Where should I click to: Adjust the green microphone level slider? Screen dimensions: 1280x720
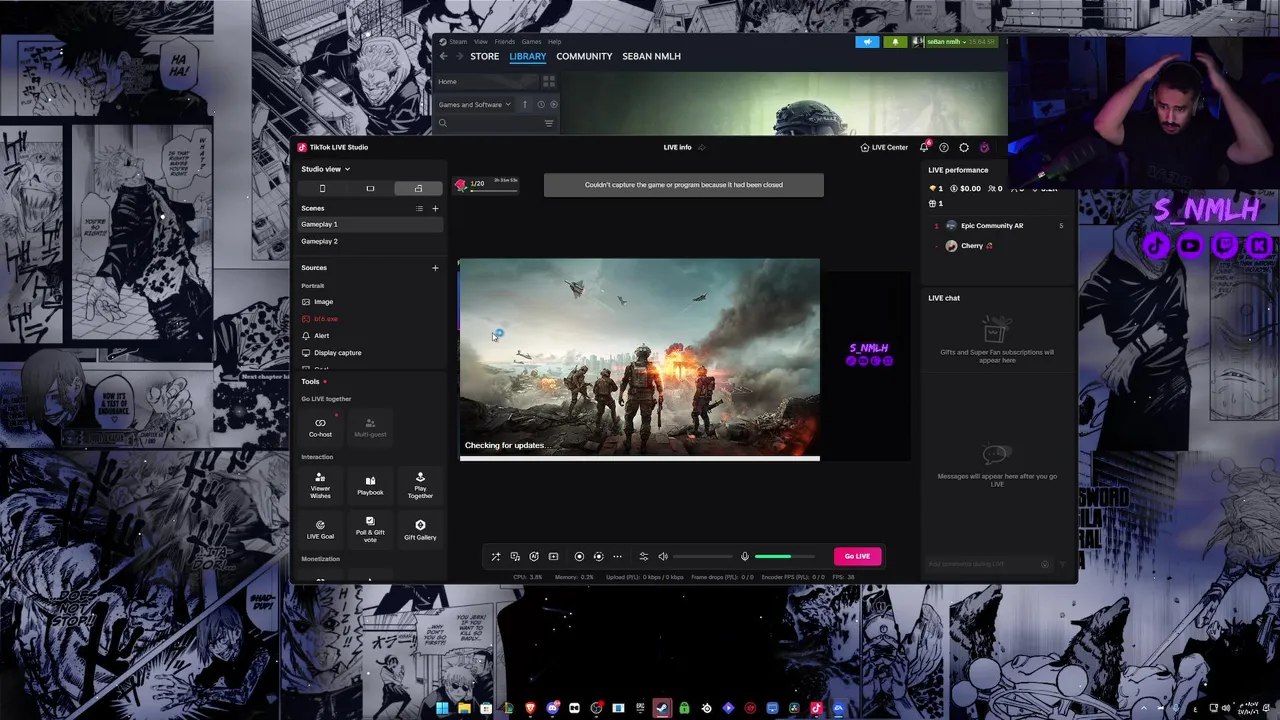(x=785, y=556)
